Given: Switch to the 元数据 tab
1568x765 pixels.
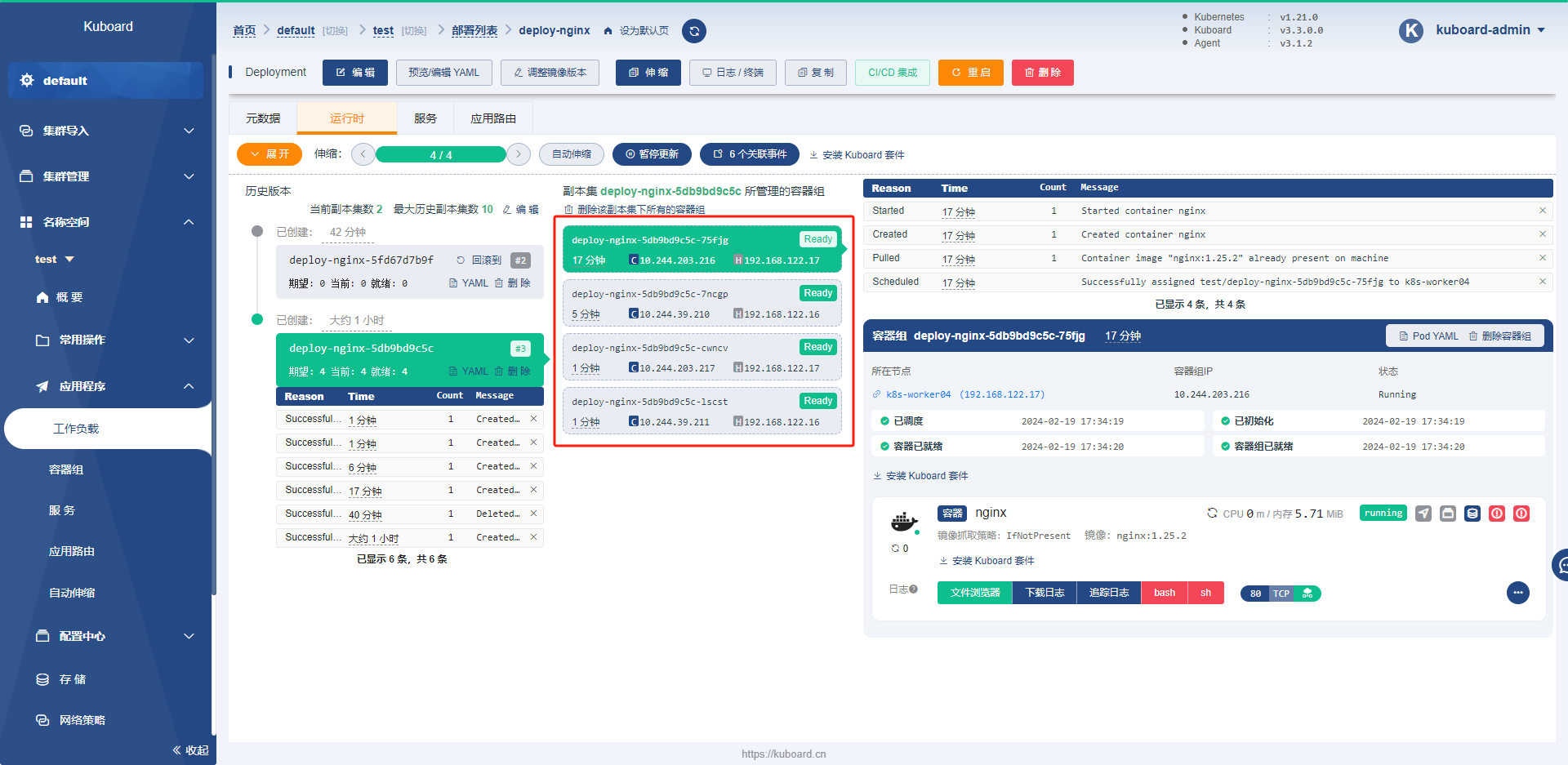Looking at the screenshot, I should (263, 118).
